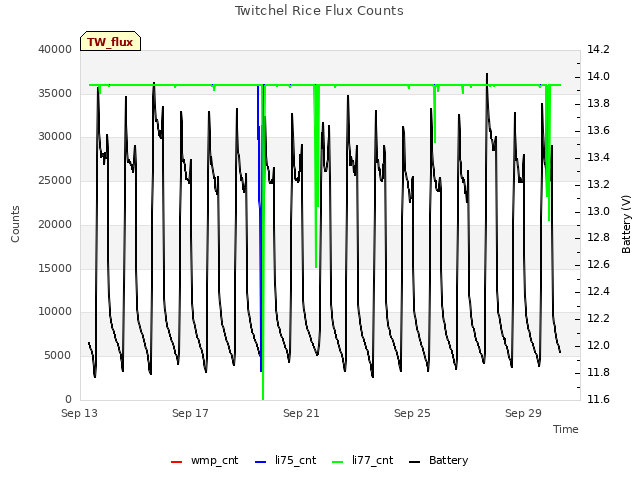
Task: Click the Sep 29 x-axis tick label
Action: coord(523,413)
